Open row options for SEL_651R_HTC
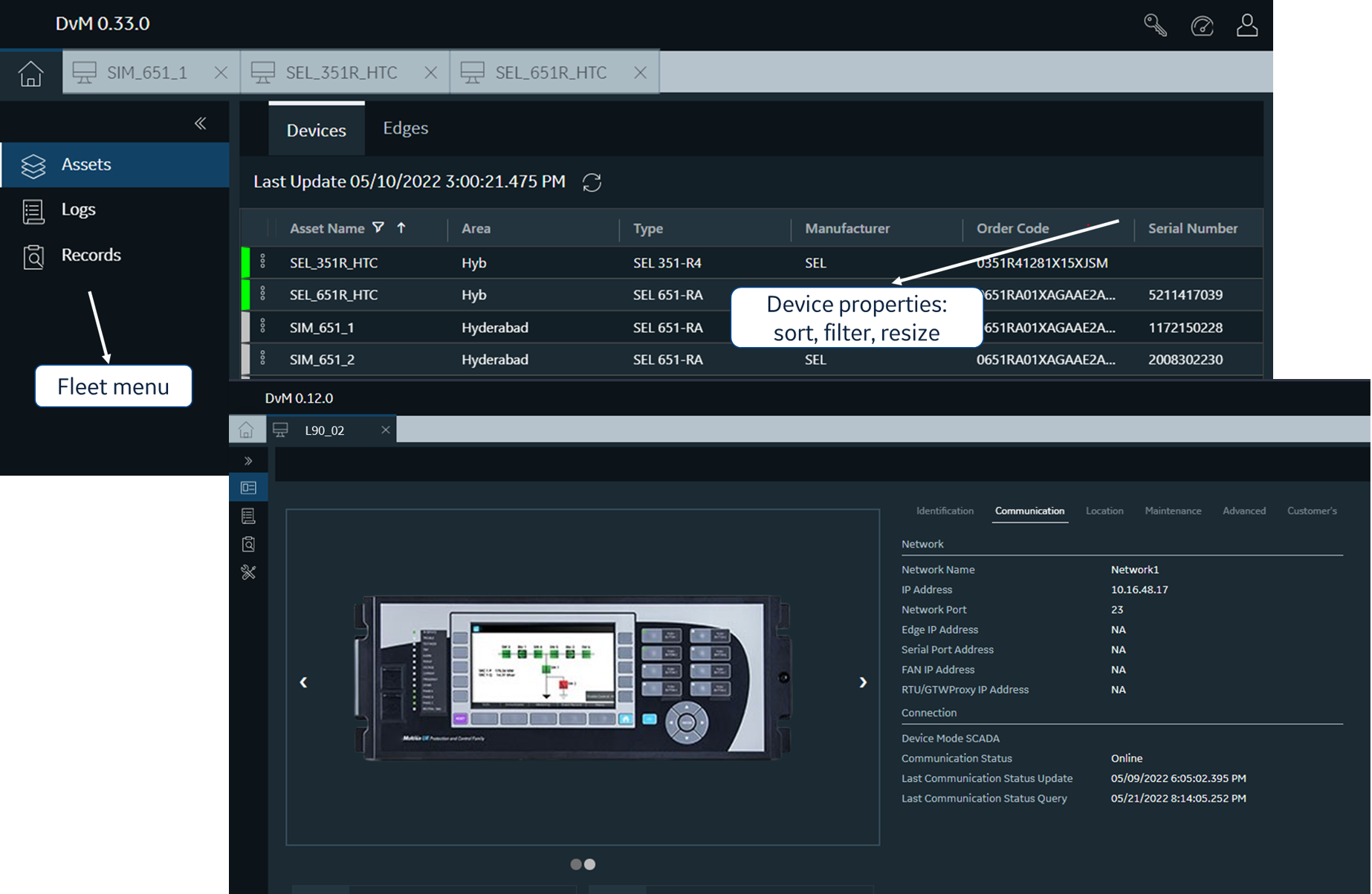The height and width of the screenshot is (894, 1372). 262,294
